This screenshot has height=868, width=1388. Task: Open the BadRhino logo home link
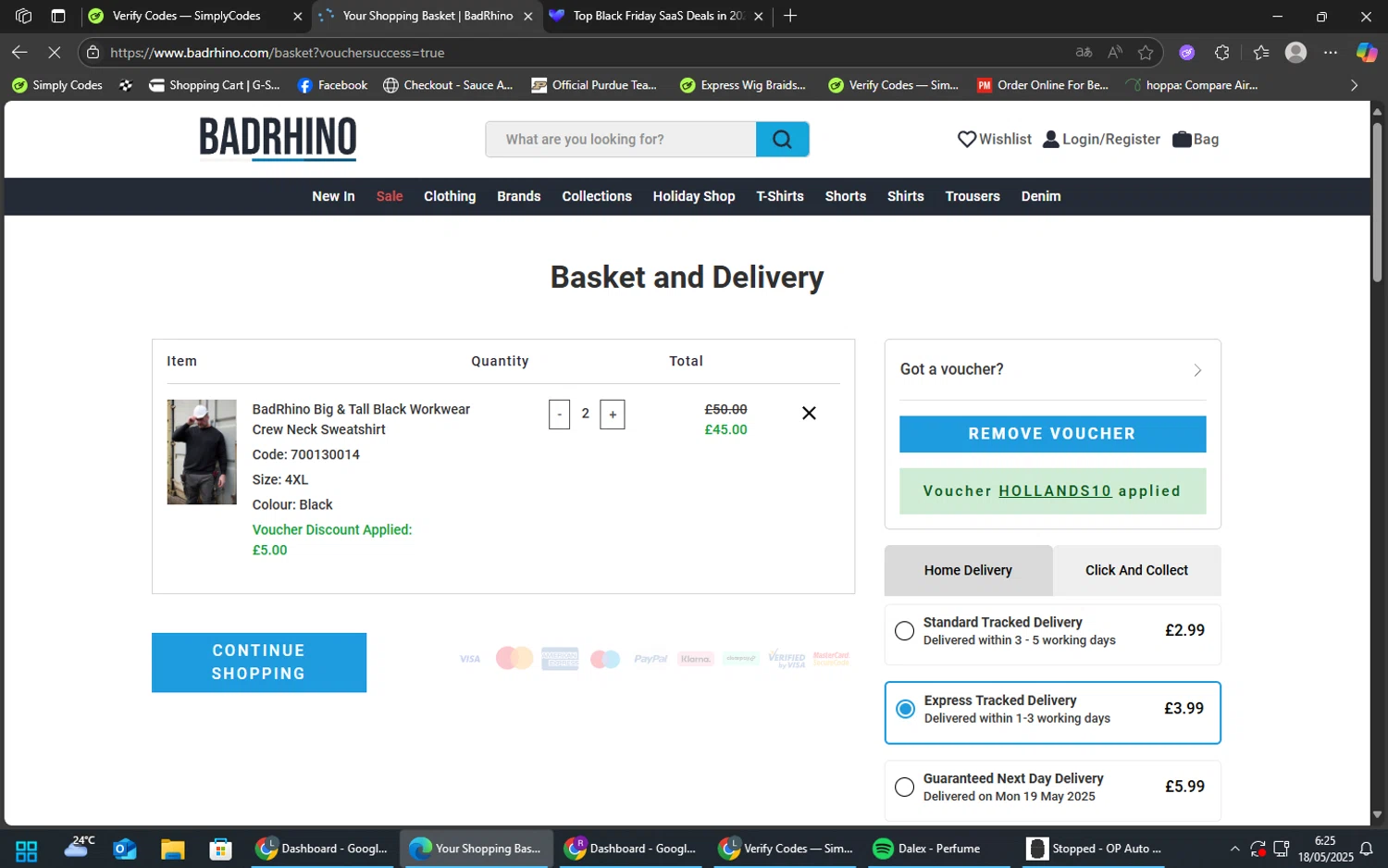click(278, 138)
